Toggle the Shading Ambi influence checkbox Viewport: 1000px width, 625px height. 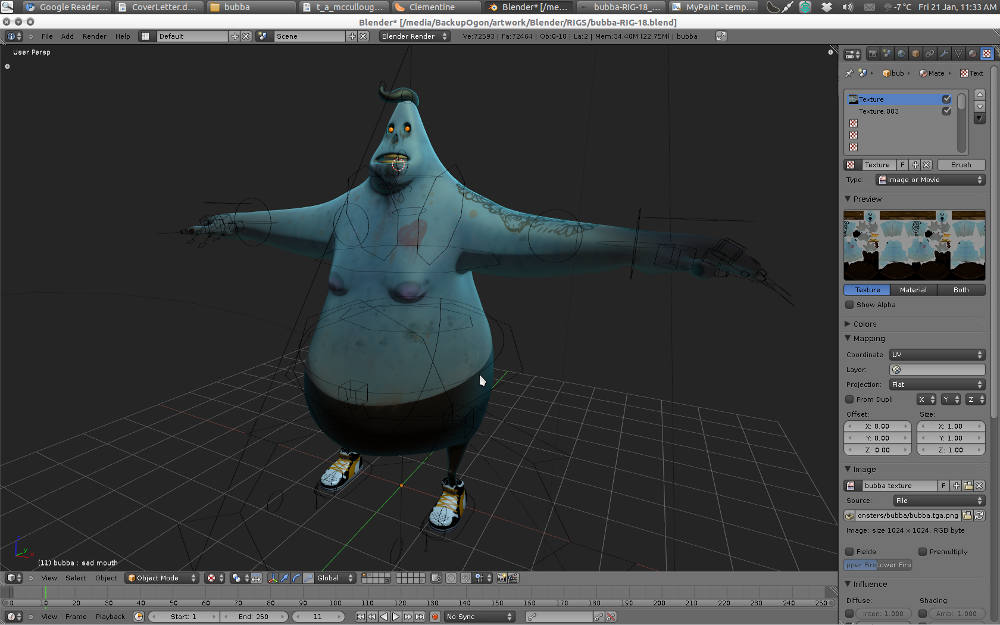(x=923, y=614)
